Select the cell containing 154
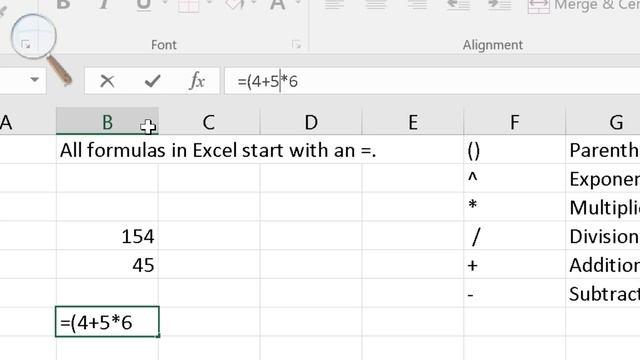The height and width of the screenshot is (360, 640). [x=107, y=236]
